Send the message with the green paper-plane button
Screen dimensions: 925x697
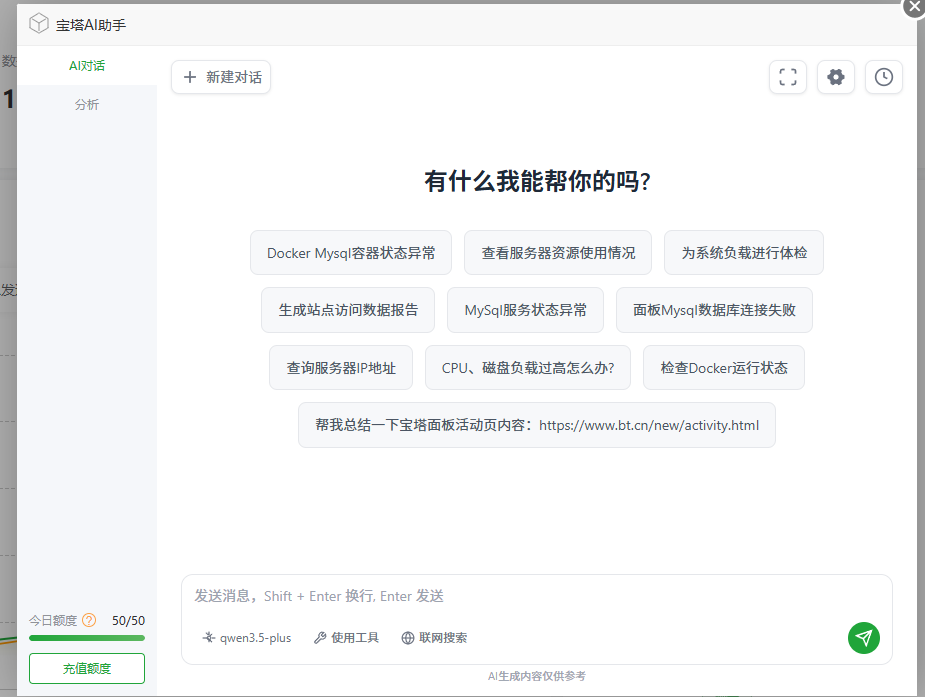(864, 638)
